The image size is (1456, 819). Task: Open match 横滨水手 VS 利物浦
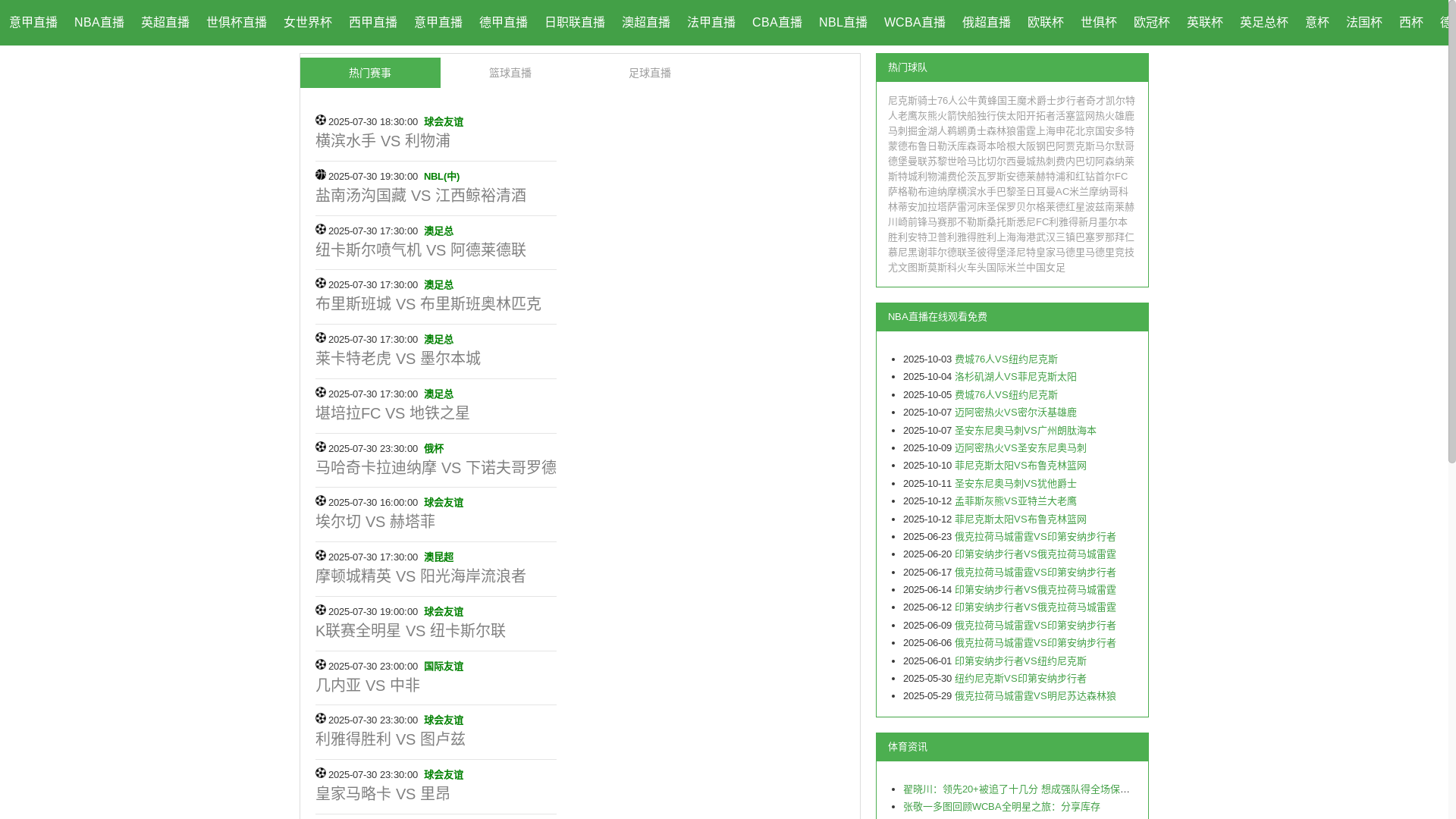coord(383,141)
